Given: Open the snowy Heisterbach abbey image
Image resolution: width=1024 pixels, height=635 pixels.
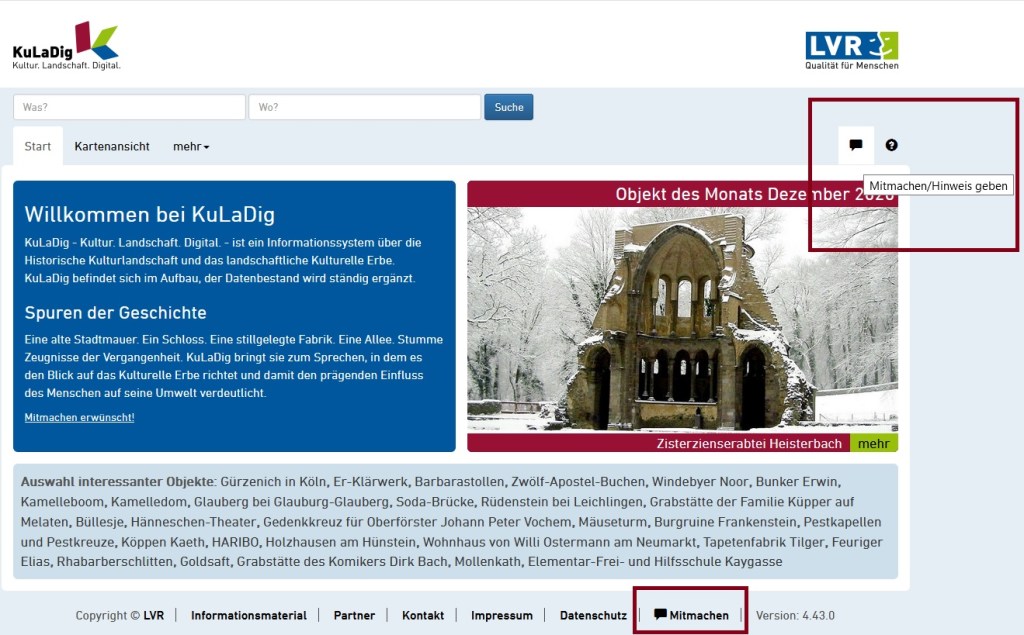Looking at the screenshot, I should pos(682,318).
